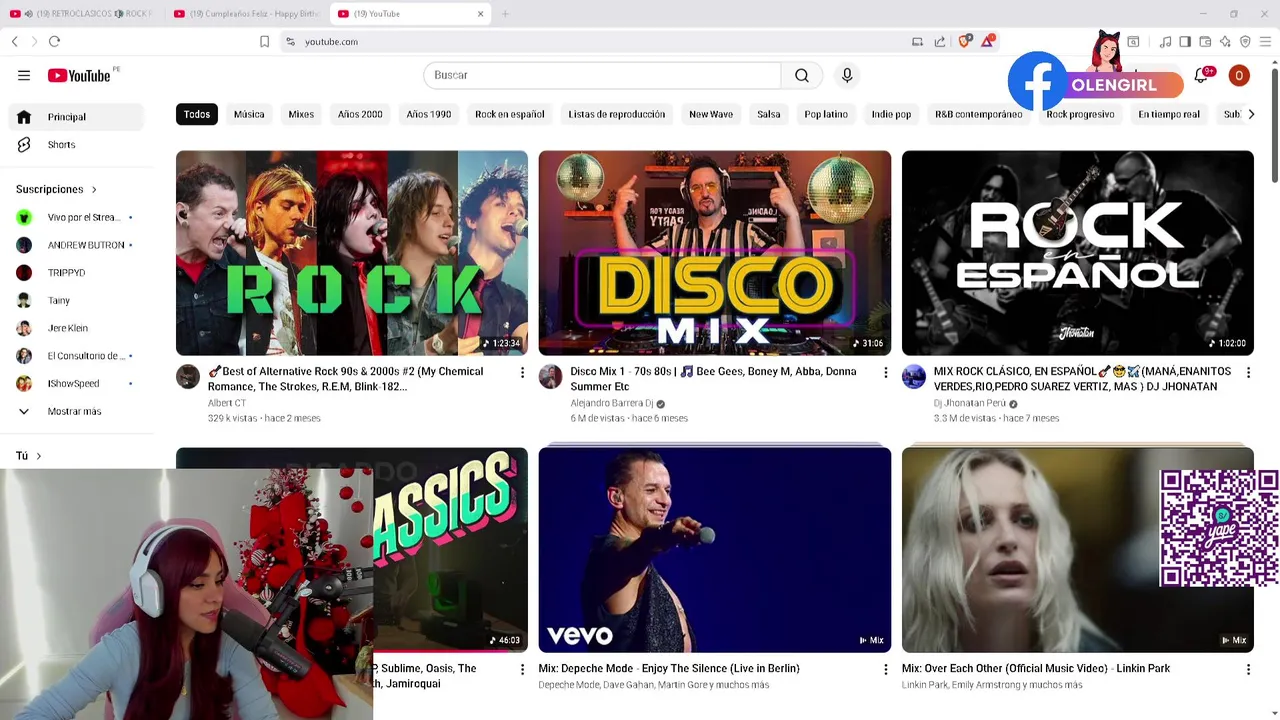Start voice search with microphone icon
1280x720 pixels.
tap(847, 75)
